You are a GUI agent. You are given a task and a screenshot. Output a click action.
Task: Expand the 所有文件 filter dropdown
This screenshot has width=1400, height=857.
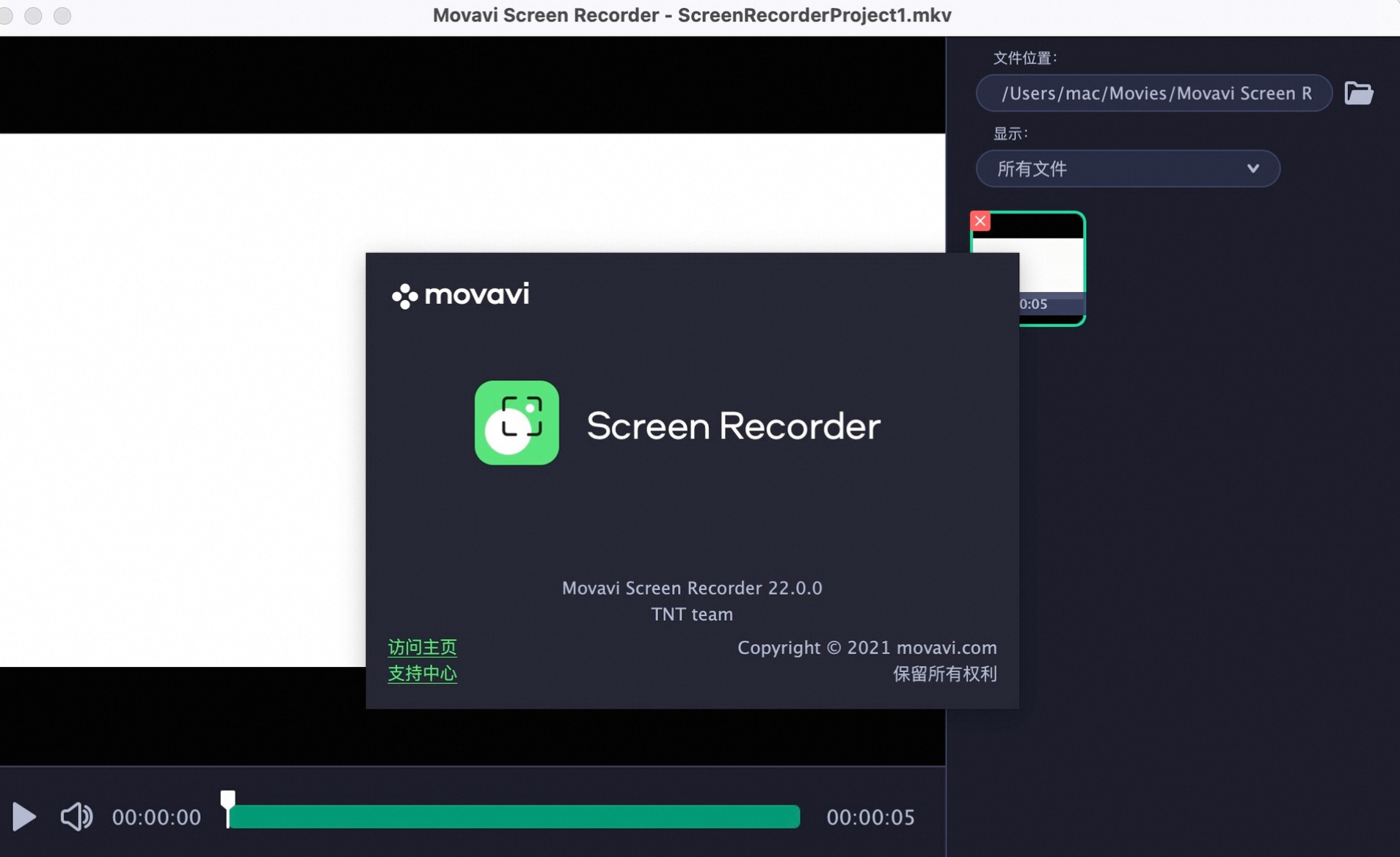pos(1128,169)
